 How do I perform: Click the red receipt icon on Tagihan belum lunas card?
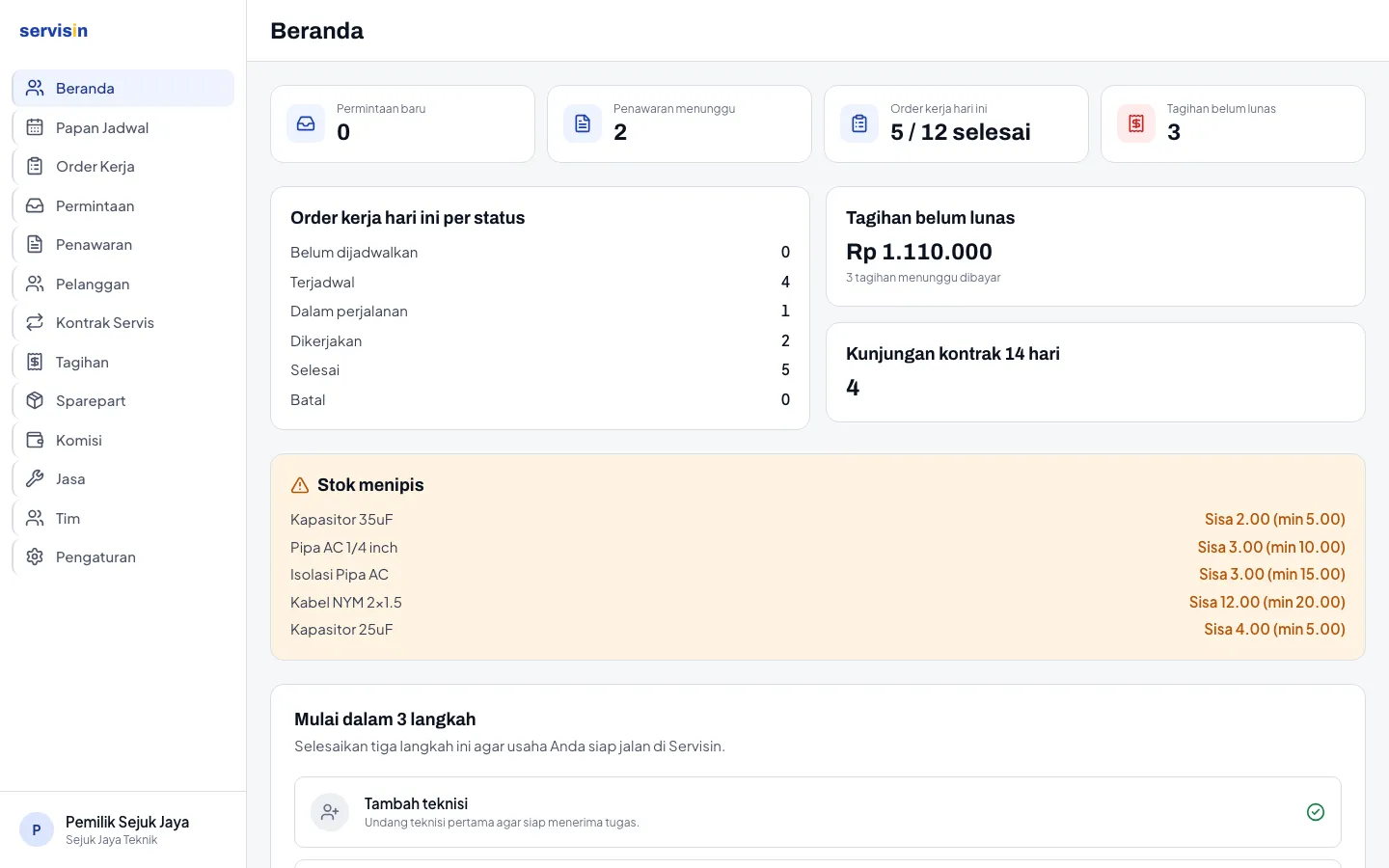click(x=1136, y=123)
